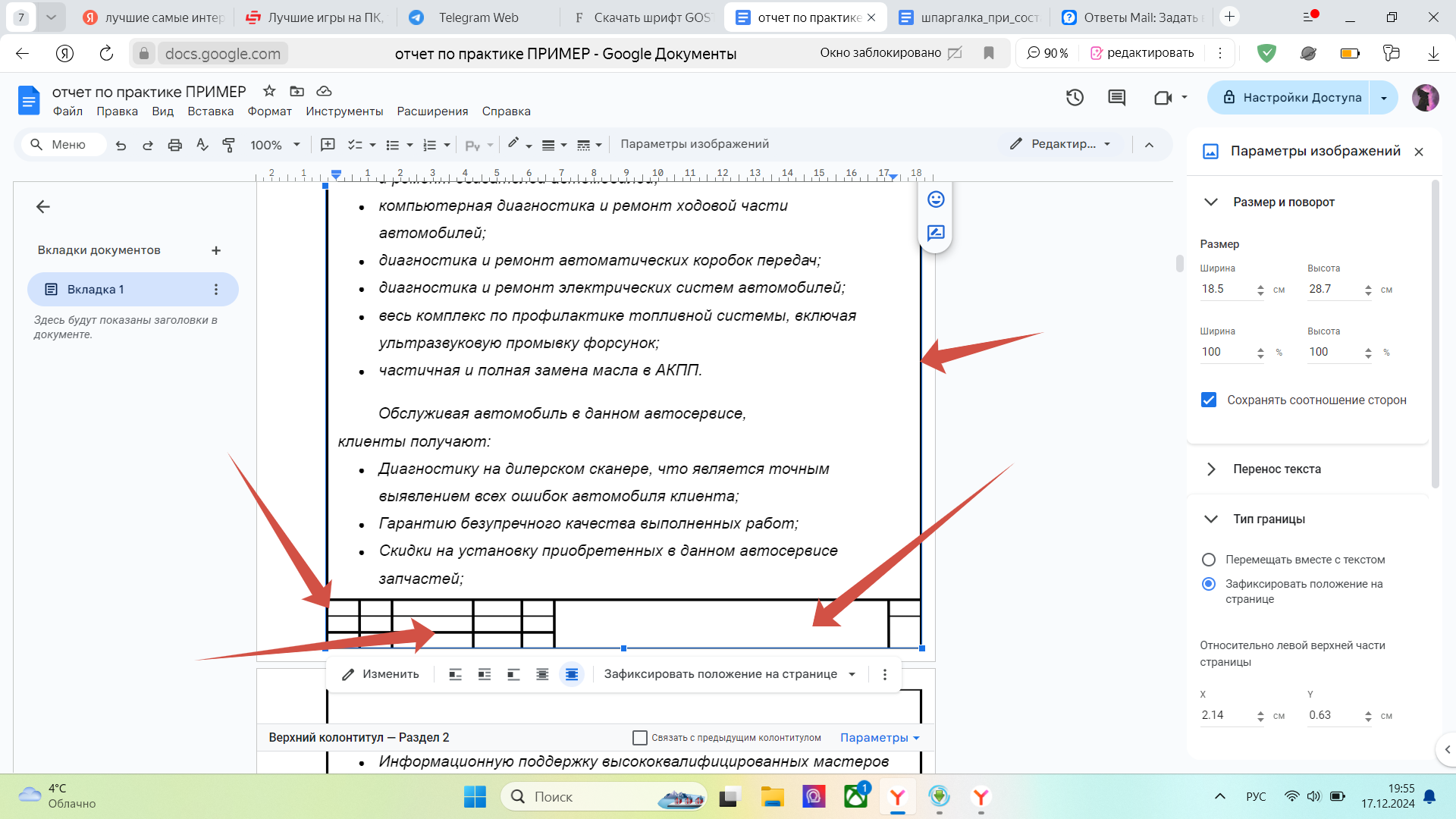The height and width of the screenshot is (819, 1456).
Task: Add emoji reaction on page margin
Action: point(936,199)
